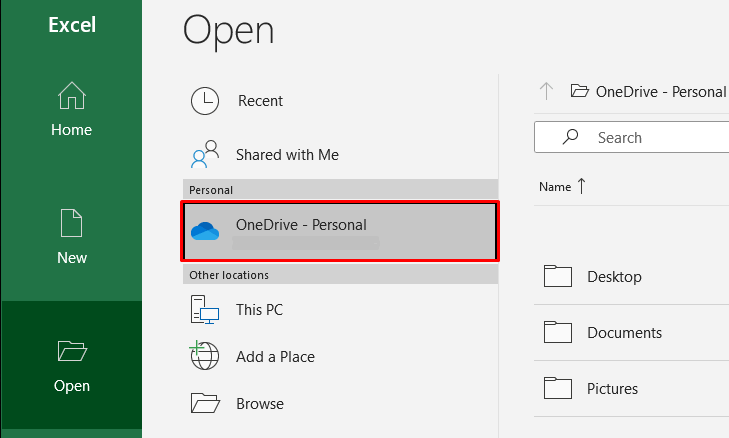
Task: Switch to the New tab label
Action: 72,258
